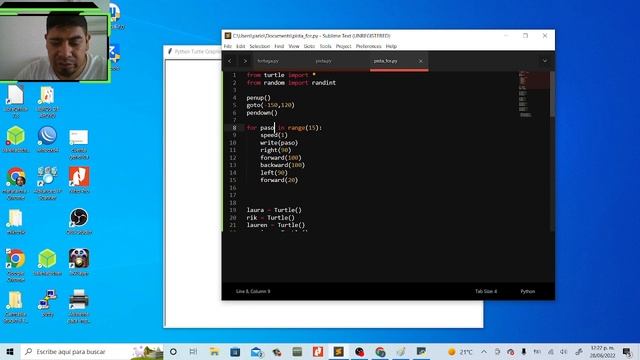Open the Edit menu in Sublime Text

pos(240,46)
